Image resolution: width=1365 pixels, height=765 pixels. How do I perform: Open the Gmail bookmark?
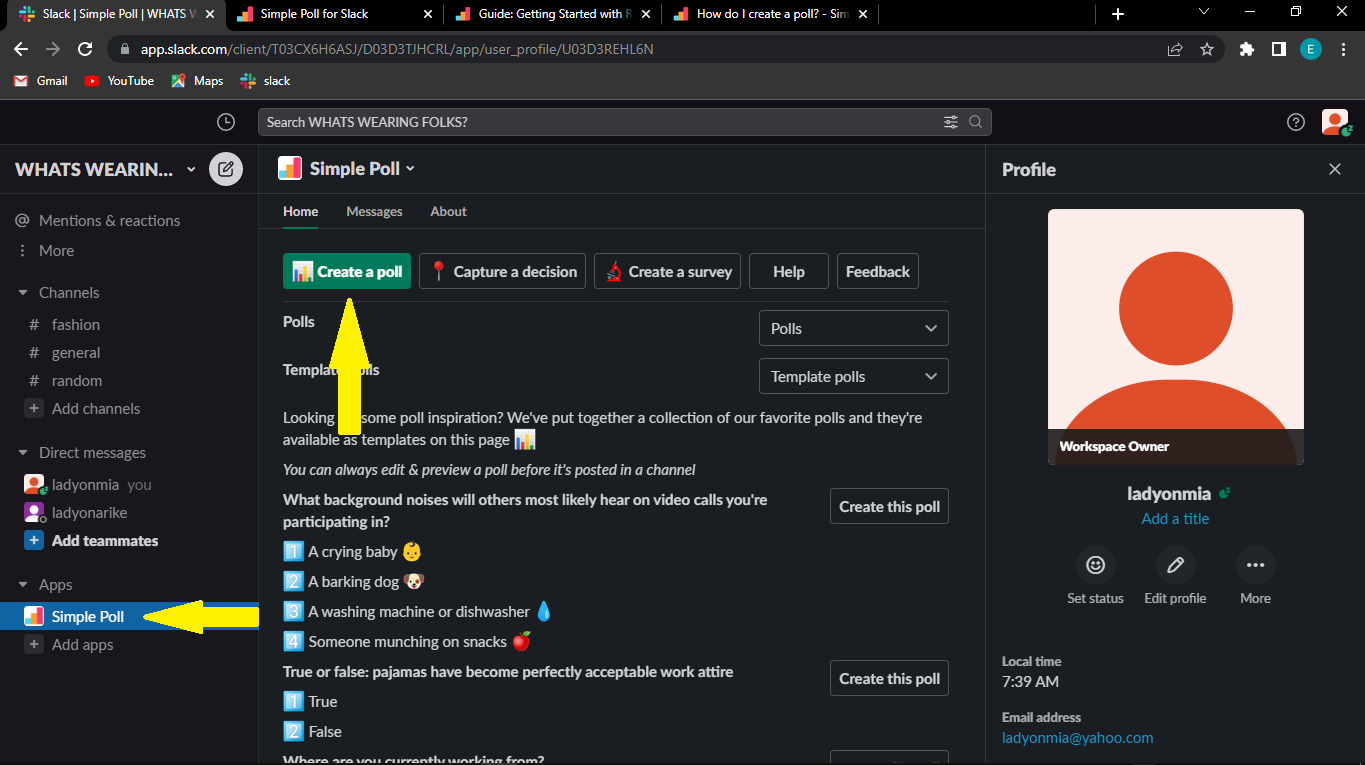pyautogui.click(x=41, y=81)
